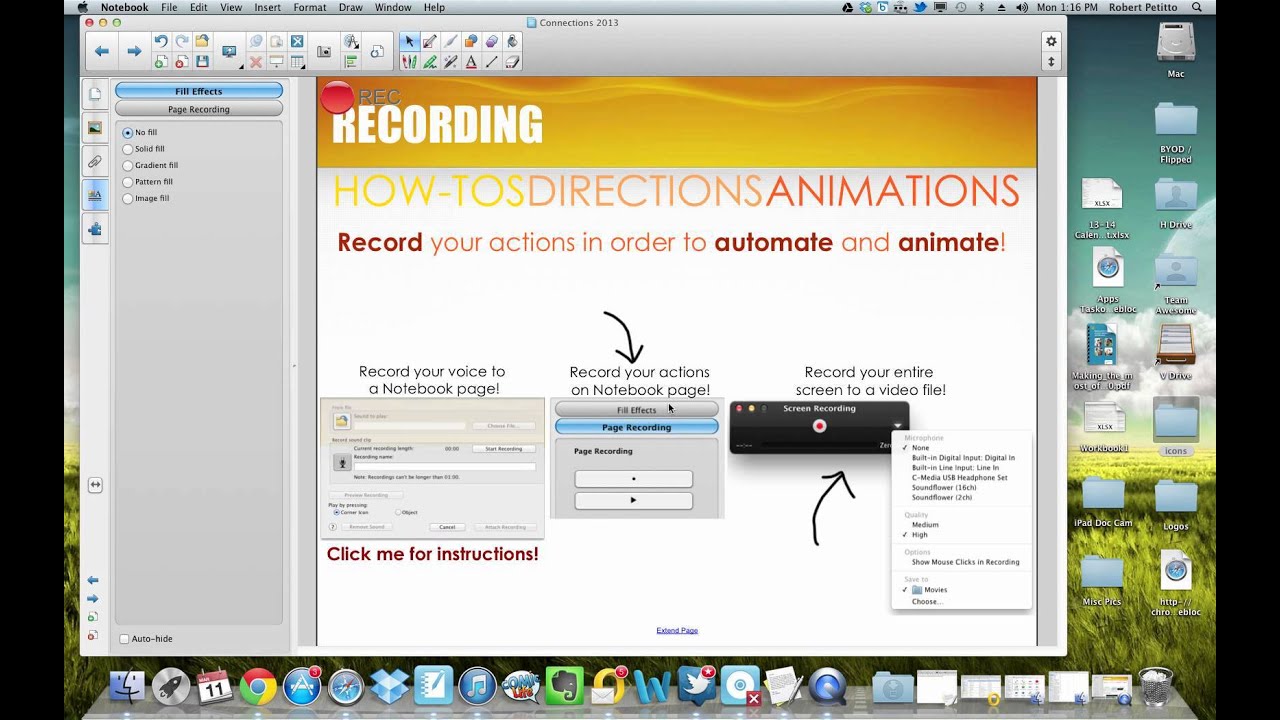Move toolbar with up-down arrow button
Viewport: 1280px width, 720px height.
(1051, 62)
